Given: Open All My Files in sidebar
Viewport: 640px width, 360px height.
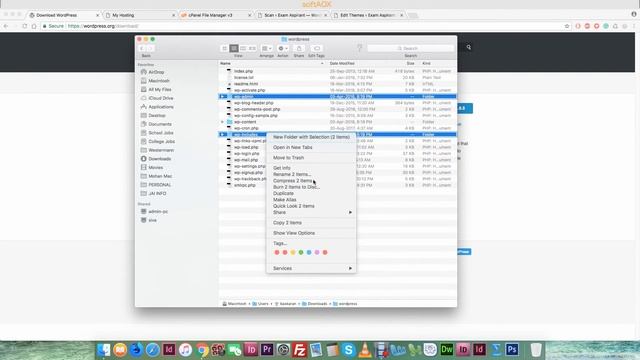Looking at the screenshot, I should (x=160, y=89).
